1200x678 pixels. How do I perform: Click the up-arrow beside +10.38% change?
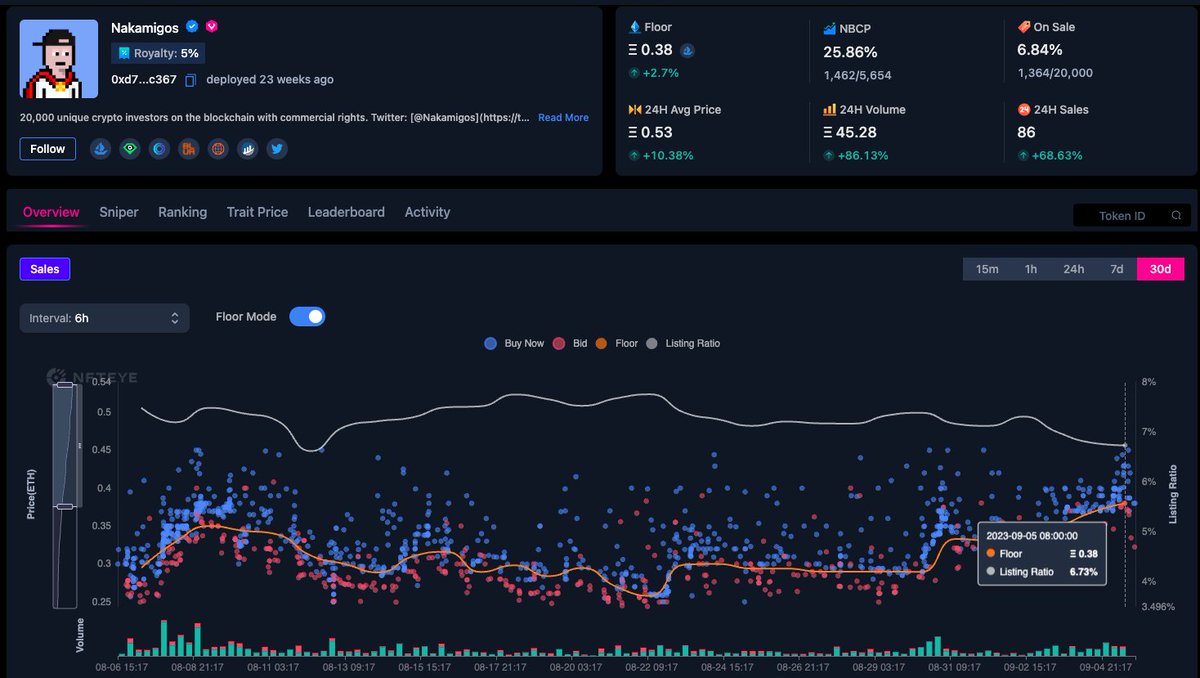[x=633, y=155]
